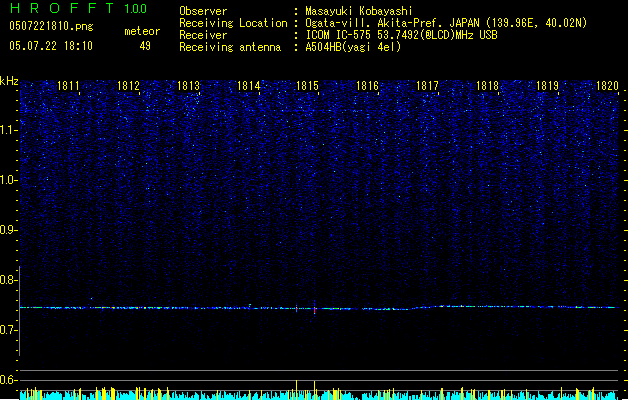Click the red meteor echo spike after 1815
629x400 pixels.
[314, 310]
